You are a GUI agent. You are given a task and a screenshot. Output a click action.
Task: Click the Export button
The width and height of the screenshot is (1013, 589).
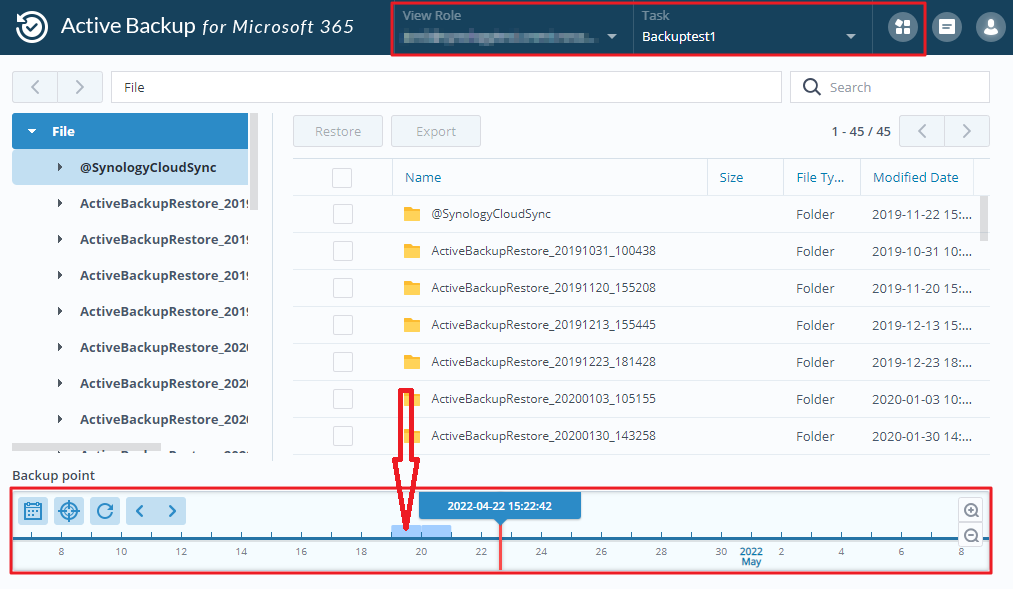(x=436, y=131)
